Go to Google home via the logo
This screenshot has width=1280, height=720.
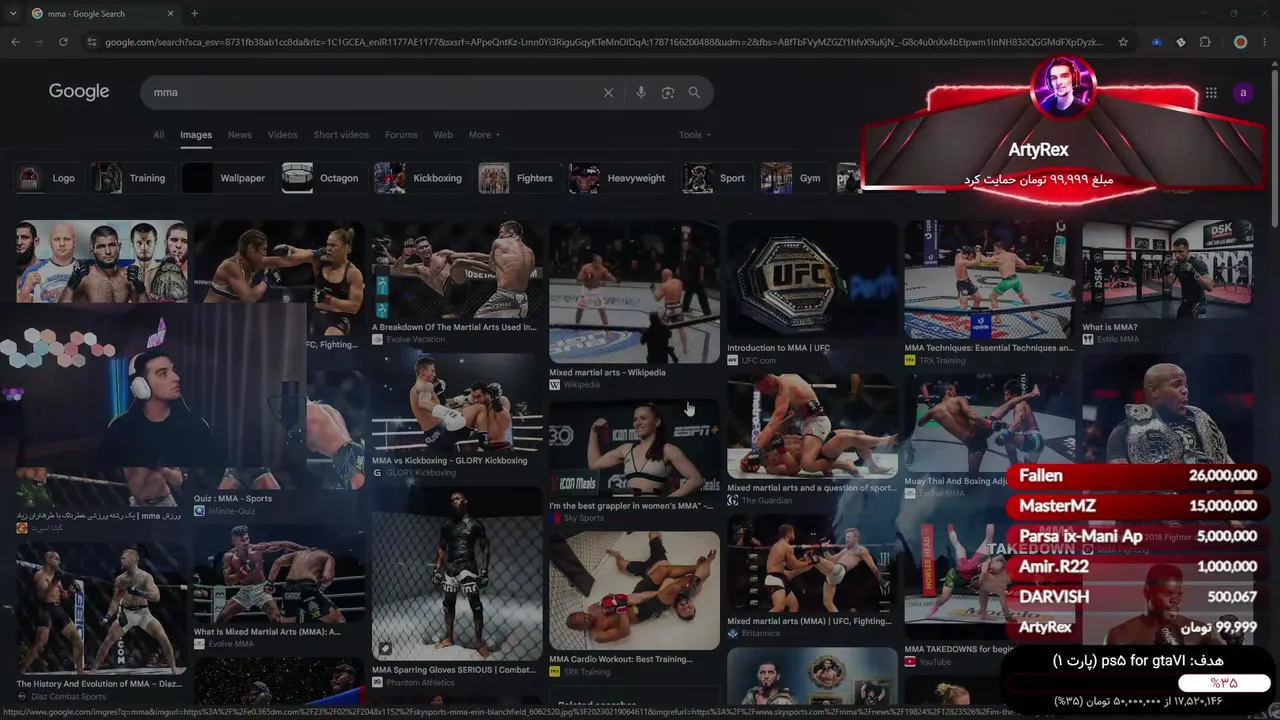click(79, 92)
